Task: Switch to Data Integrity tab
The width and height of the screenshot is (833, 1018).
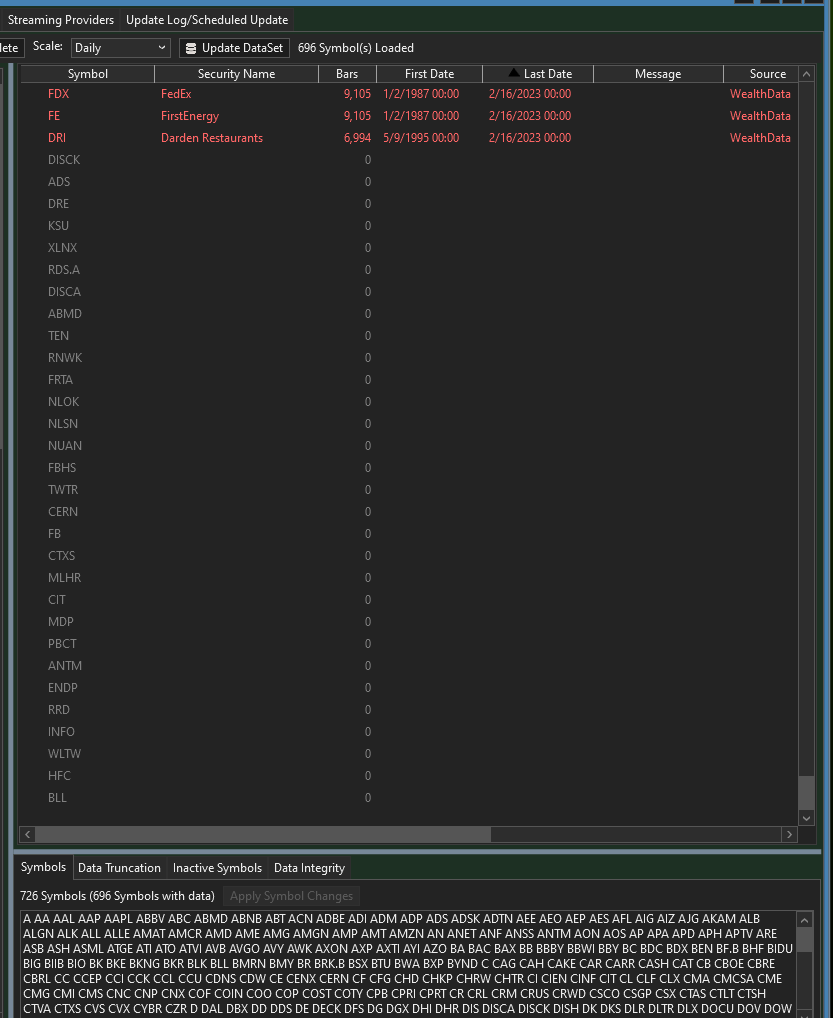Action: (x=309, y=868)
